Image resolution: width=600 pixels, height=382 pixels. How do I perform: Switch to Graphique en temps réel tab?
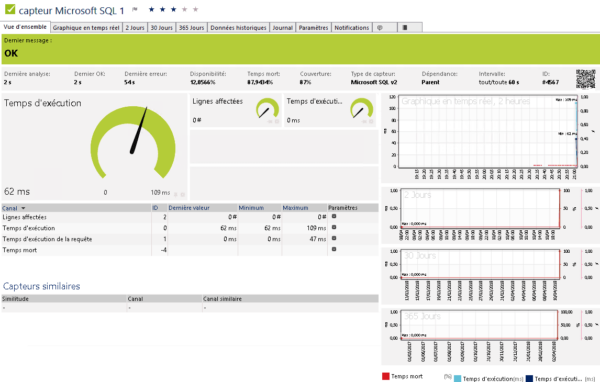[86, 28]
